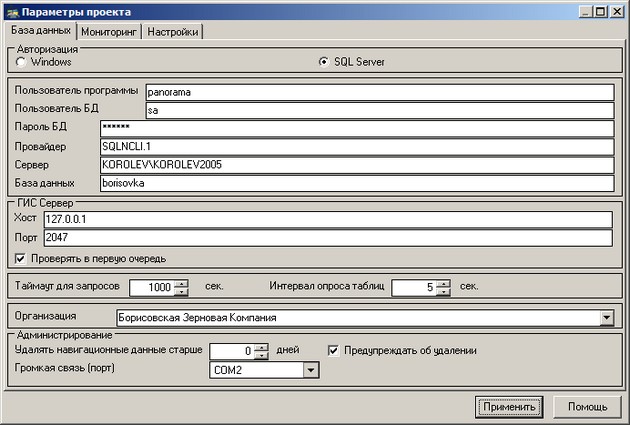This screenshot has height=425, width=630.
Task: Increase table polling interval
Action: click(x=443, y=283)
